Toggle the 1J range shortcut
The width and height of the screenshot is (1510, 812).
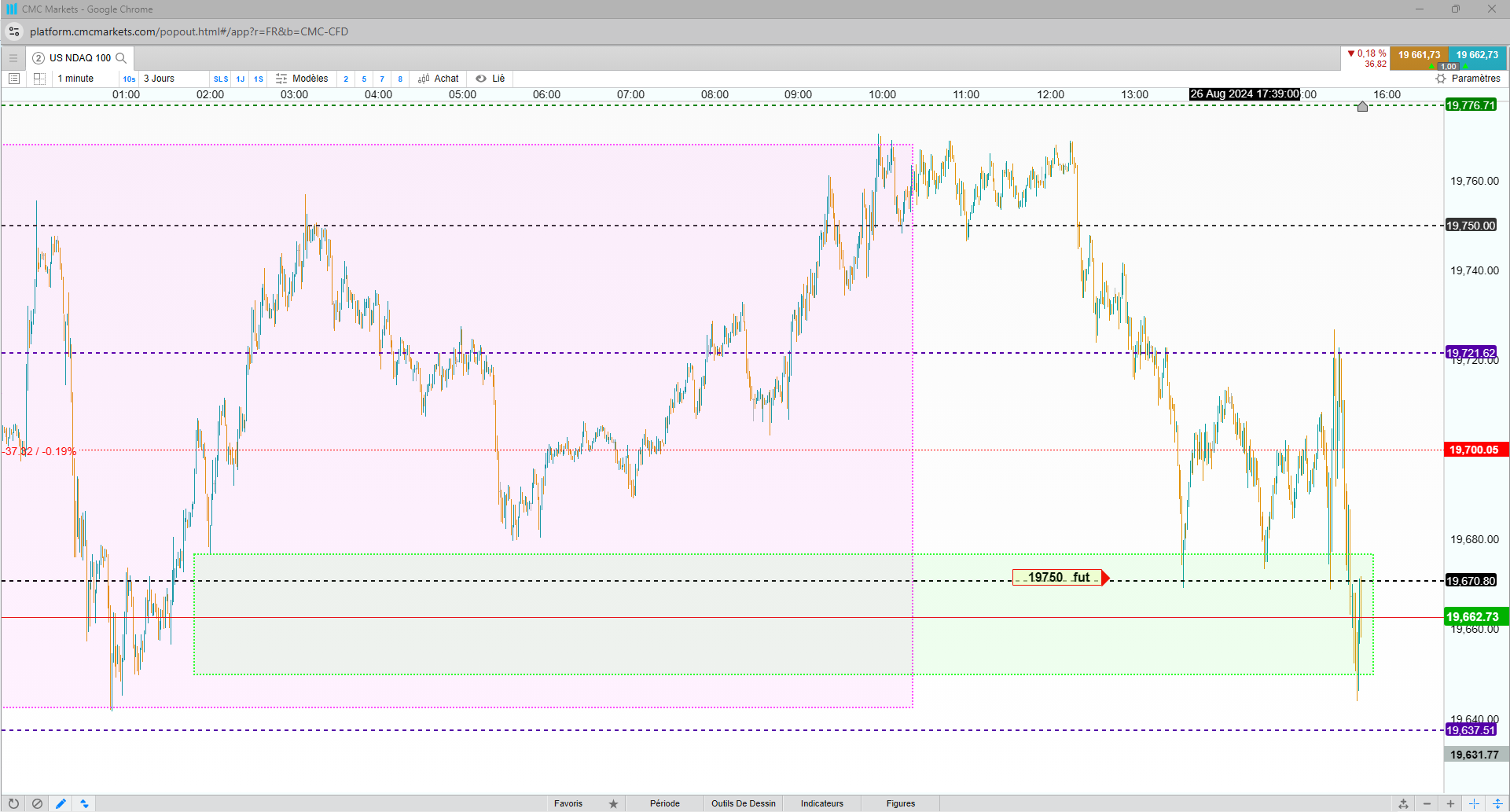pyautogui.click(x=241, y=79)
